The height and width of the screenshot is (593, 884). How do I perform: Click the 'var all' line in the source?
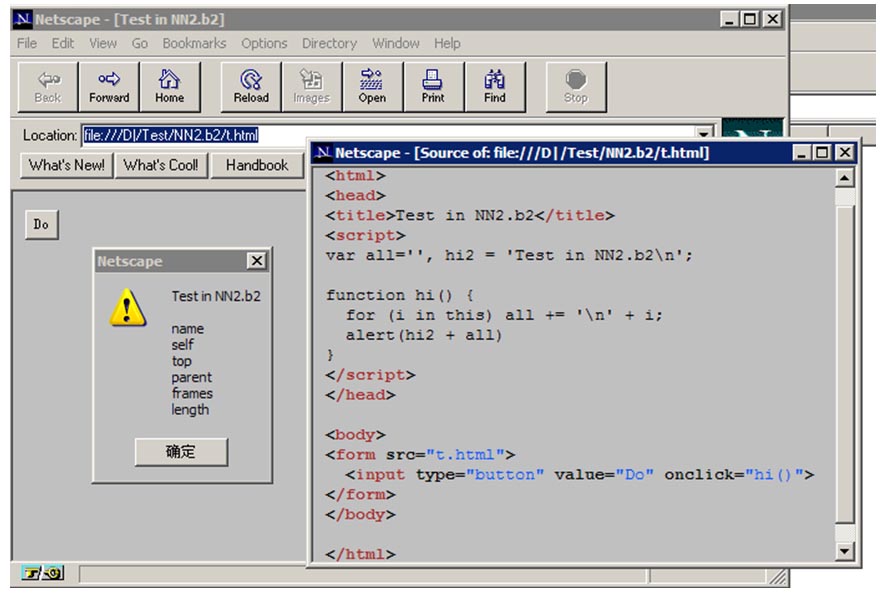[509, 255]
